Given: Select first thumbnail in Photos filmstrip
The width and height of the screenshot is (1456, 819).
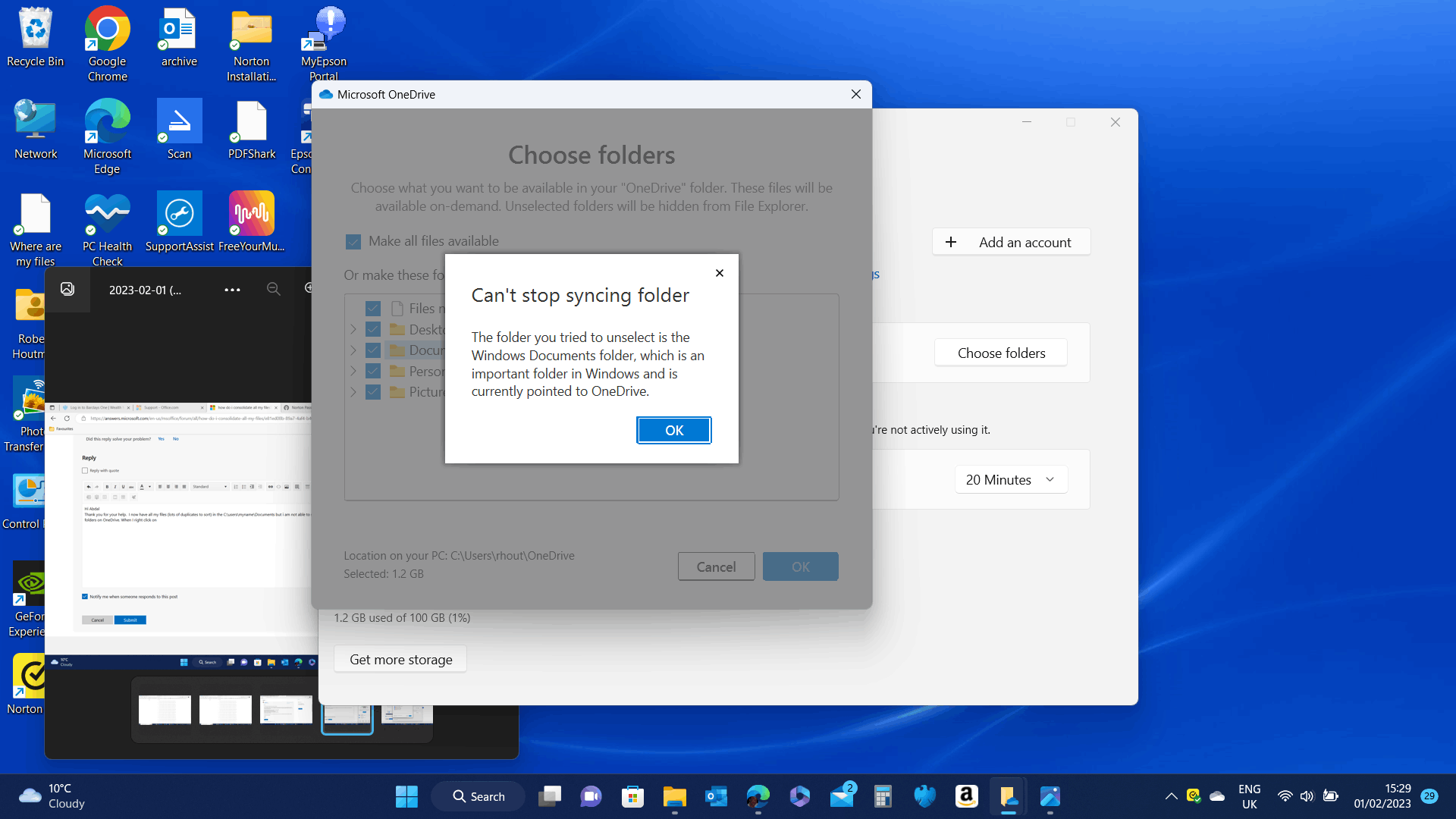Looking at the screenshot, I should (165, 711).
